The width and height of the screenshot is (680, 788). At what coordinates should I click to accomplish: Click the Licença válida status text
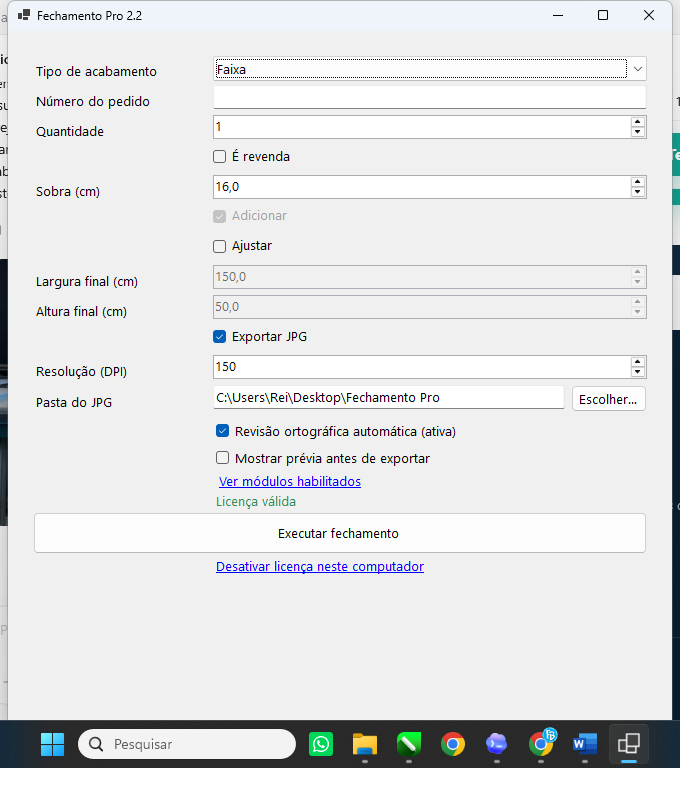[256, 502]
